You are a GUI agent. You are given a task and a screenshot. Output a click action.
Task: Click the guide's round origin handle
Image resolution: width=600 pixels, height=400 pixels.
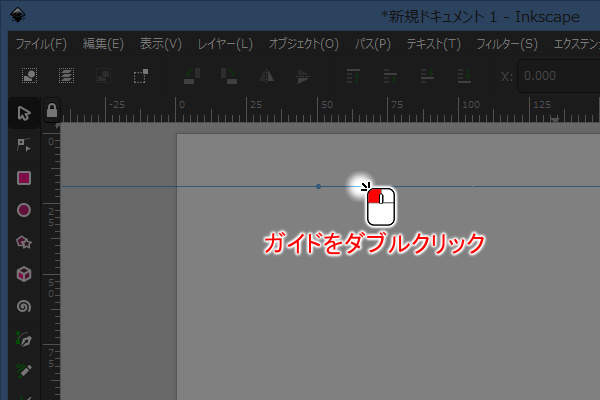pyautogui.click(x=318, y=186)
